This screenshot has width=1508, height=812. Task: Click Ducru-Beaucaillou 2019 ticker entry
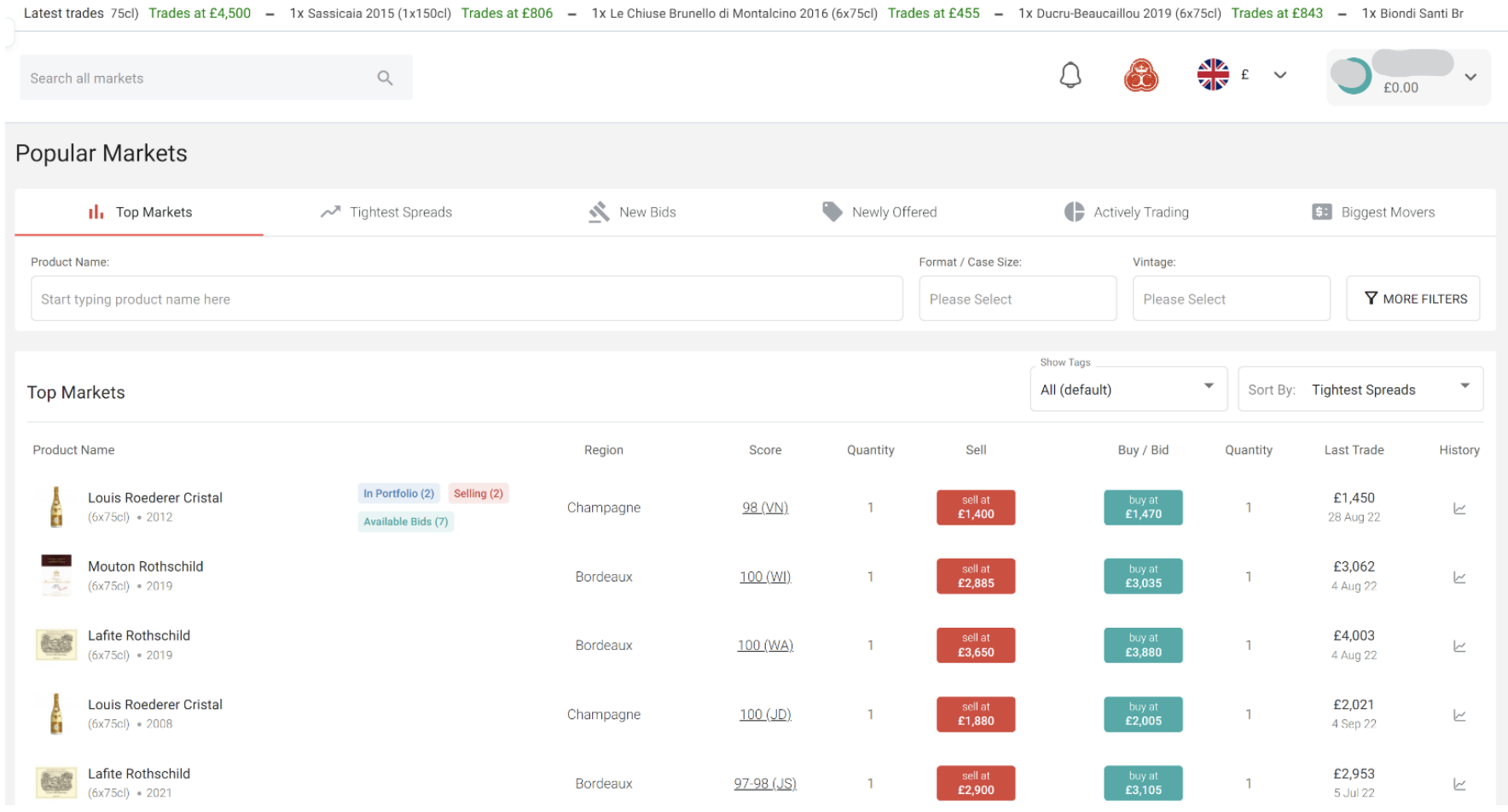coord(1119,14)
